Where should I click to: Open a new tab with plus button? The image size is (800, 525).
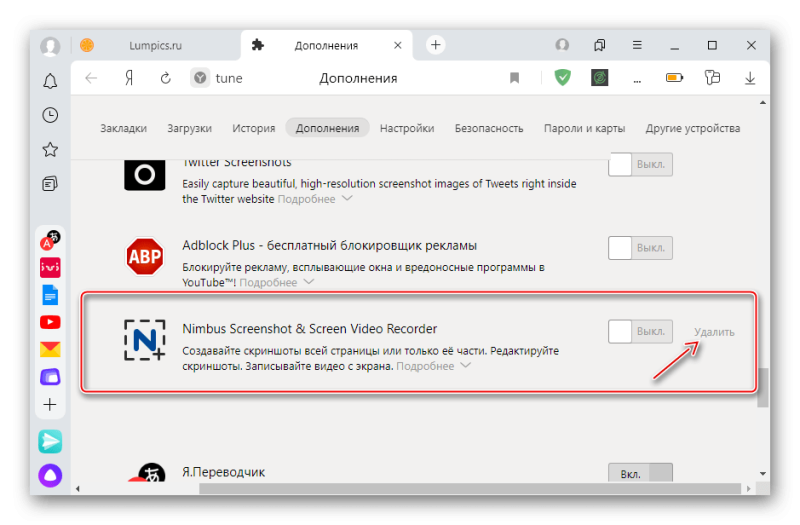click(435, 45)
